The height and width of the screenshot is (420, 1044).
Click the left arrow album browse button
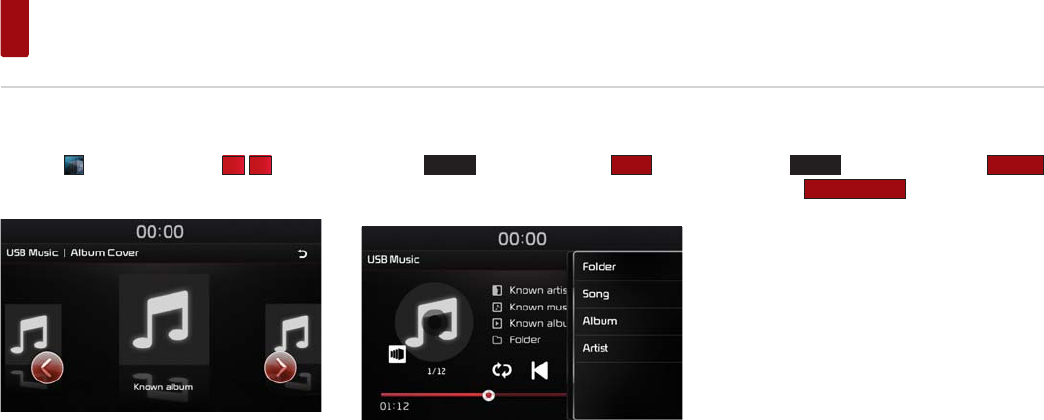coord(47,367)
